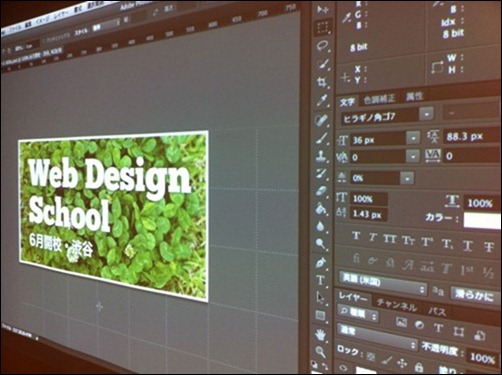Switch to the チャンネル panel tab
Viewport: 502px width, 375px height.
pyautogui.click(x=397, y=305)
